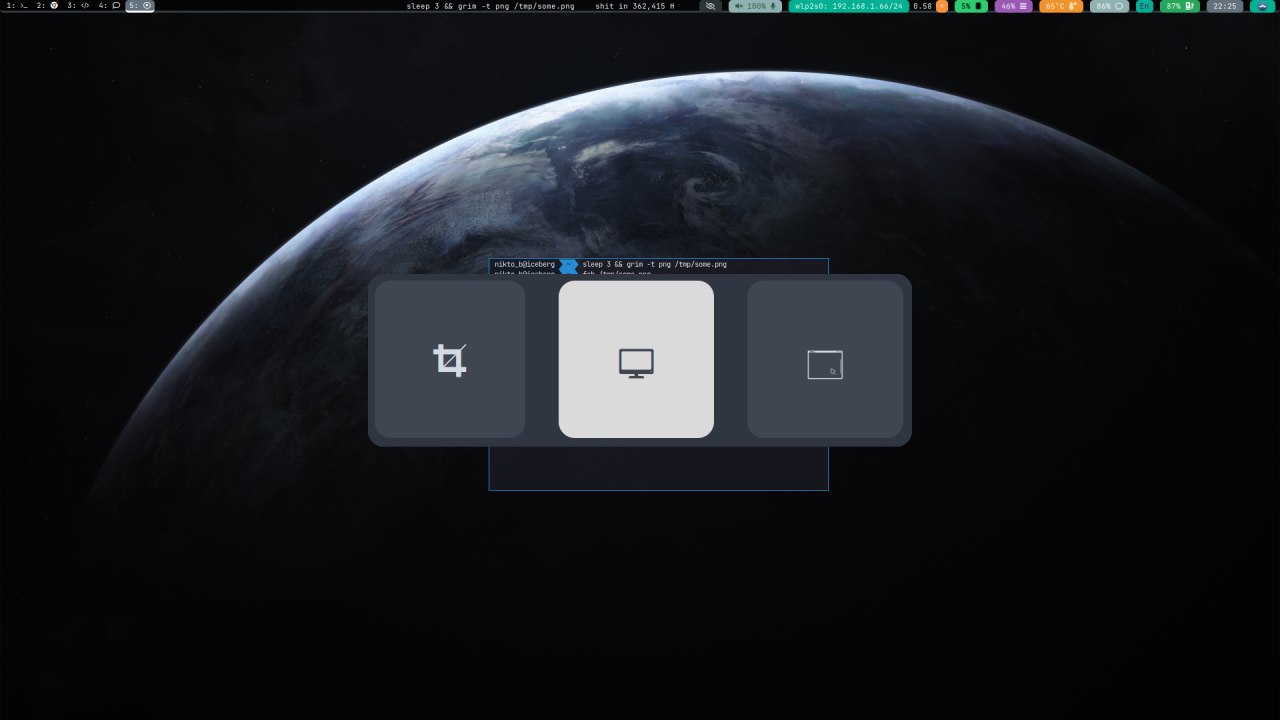Click the crossed-eye idle inhibitor icon
The image size is (1280, 720).
[711, 6]
